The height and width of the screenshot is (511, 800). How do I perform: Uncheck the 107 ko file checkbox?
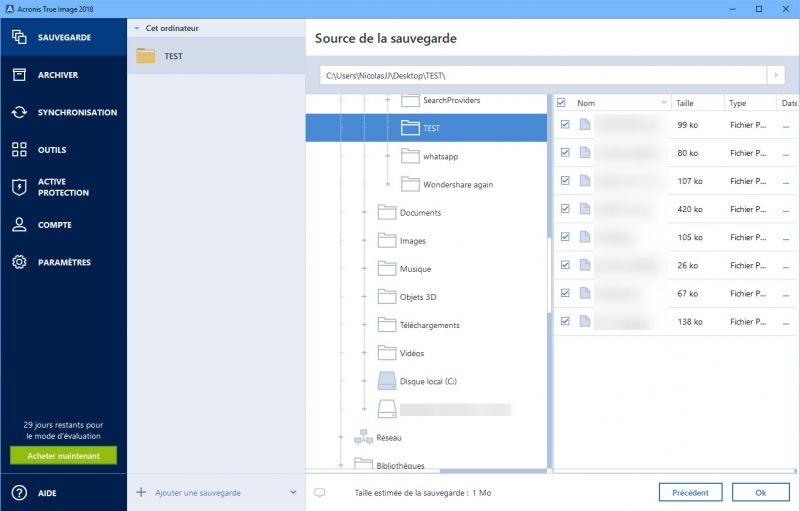pos(565,180)
